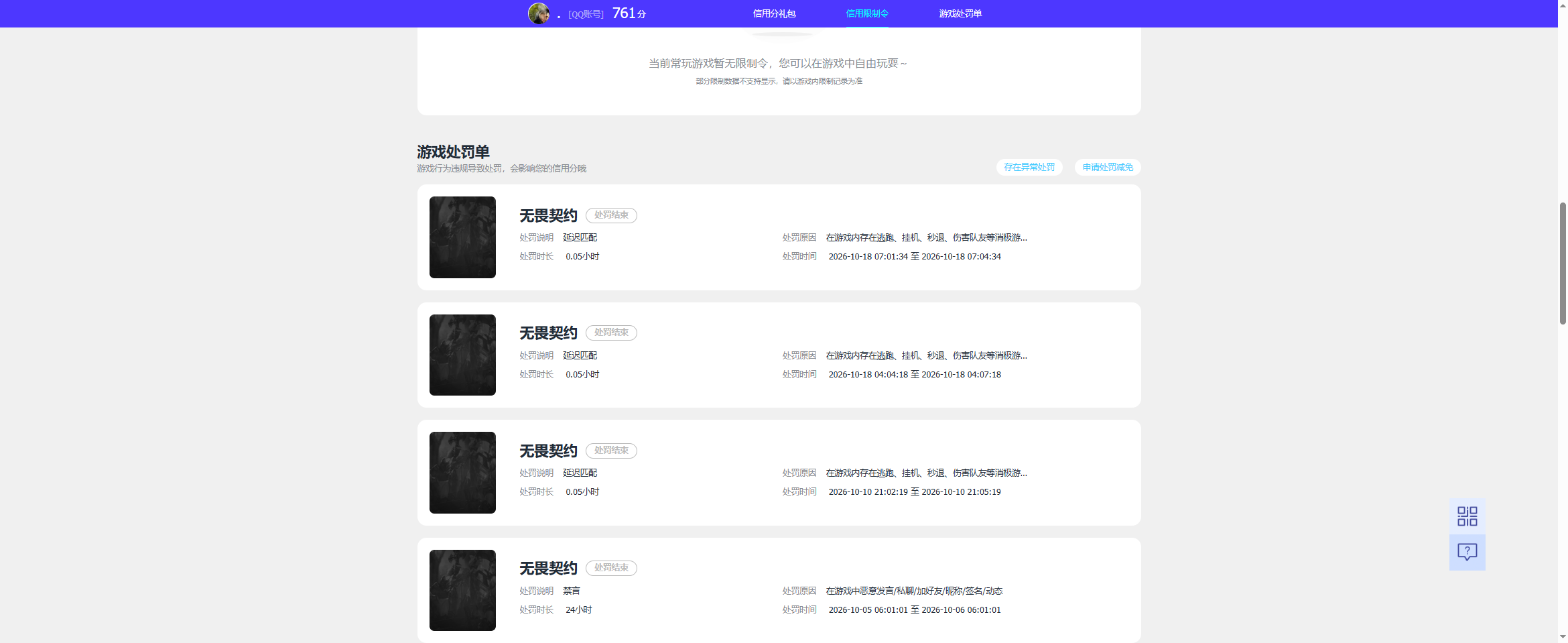The image size is (1568, 643).
Task: Click 处罚结束 badge on 21:02:19 penalty card
Action: [x=611, y=451]
